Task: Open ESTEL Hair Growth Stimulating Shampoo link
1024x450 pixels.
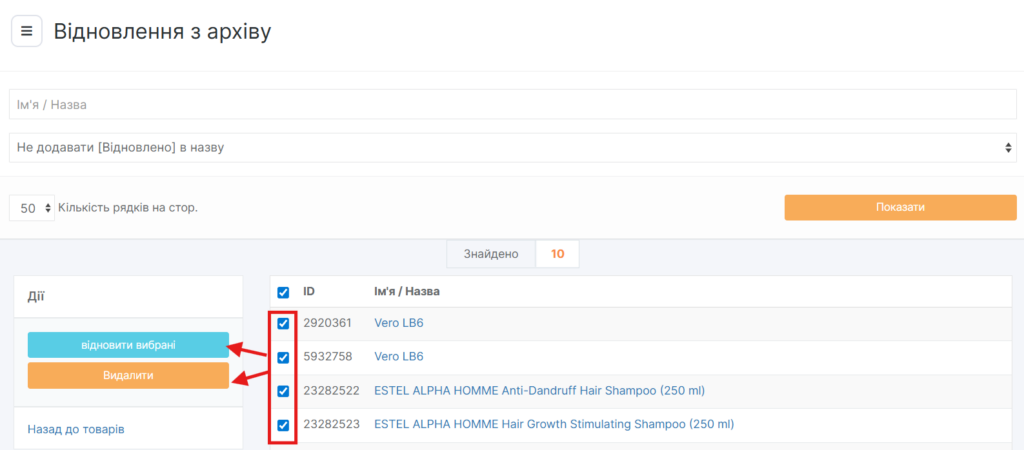Action: tap(553, 424)
